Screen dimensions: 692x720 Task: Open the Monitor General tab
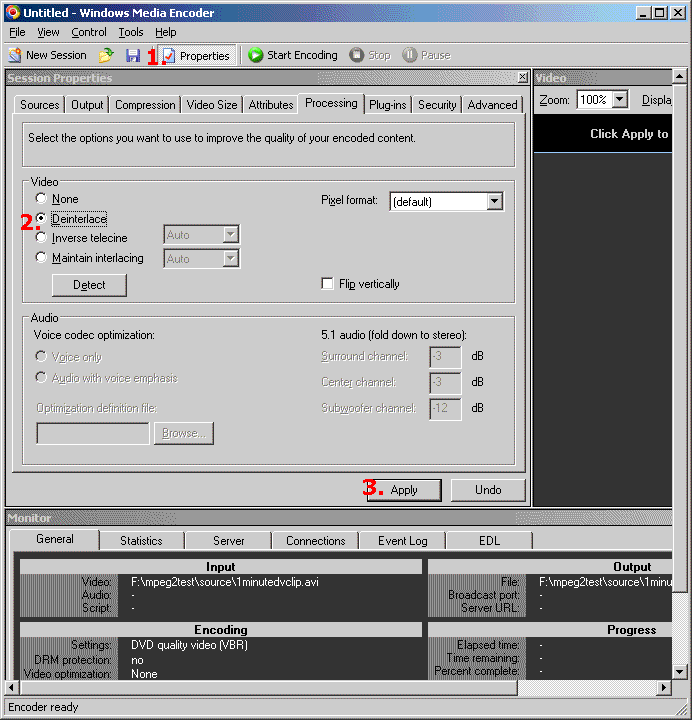55,539
